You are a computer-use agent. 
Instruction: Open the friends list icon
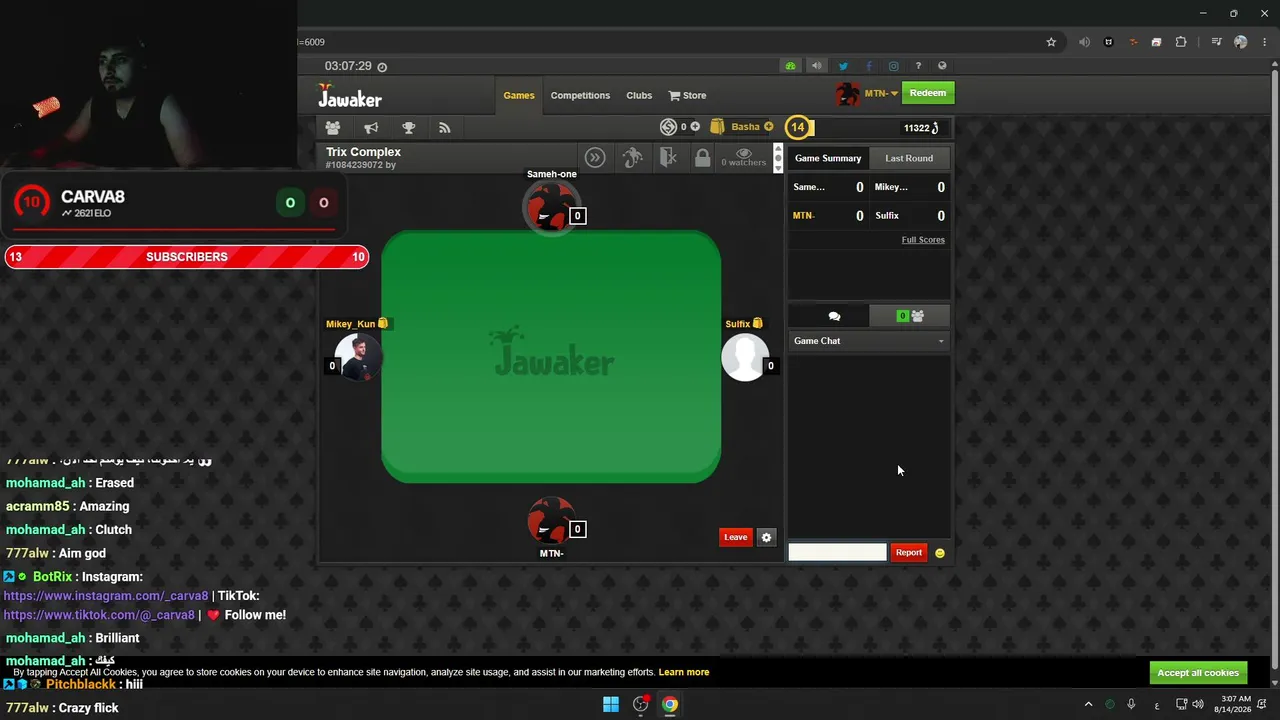click(x=333, y=128)
